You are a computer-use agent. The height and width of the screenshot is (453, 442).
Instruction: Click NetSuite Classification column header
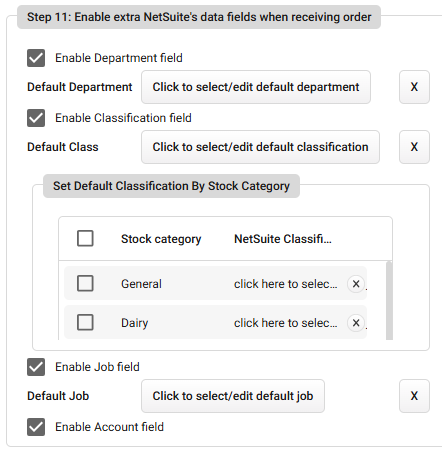point(283,239)
